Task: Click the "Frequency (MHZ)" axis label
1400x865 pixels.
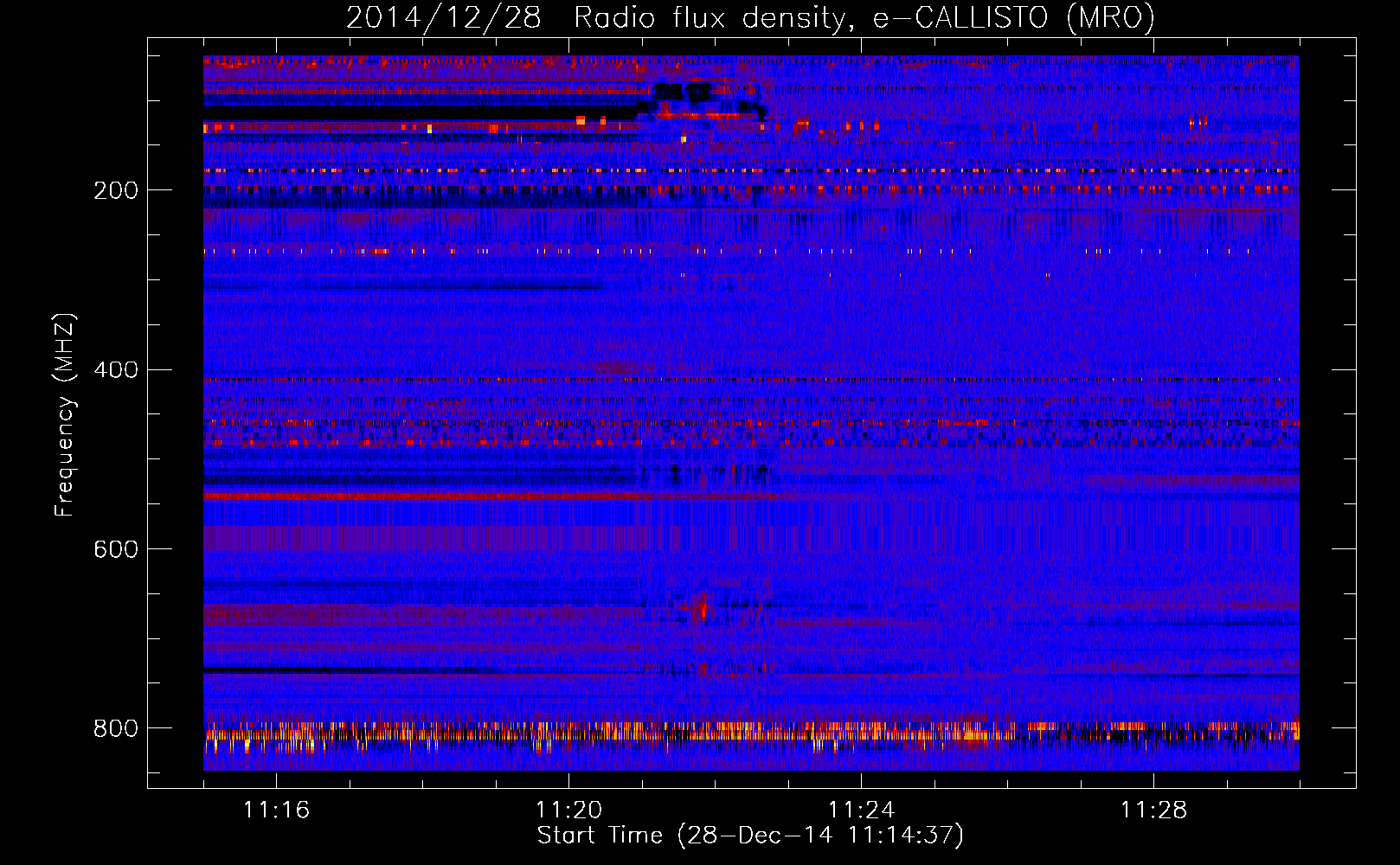Action: [x=65, y=414]
